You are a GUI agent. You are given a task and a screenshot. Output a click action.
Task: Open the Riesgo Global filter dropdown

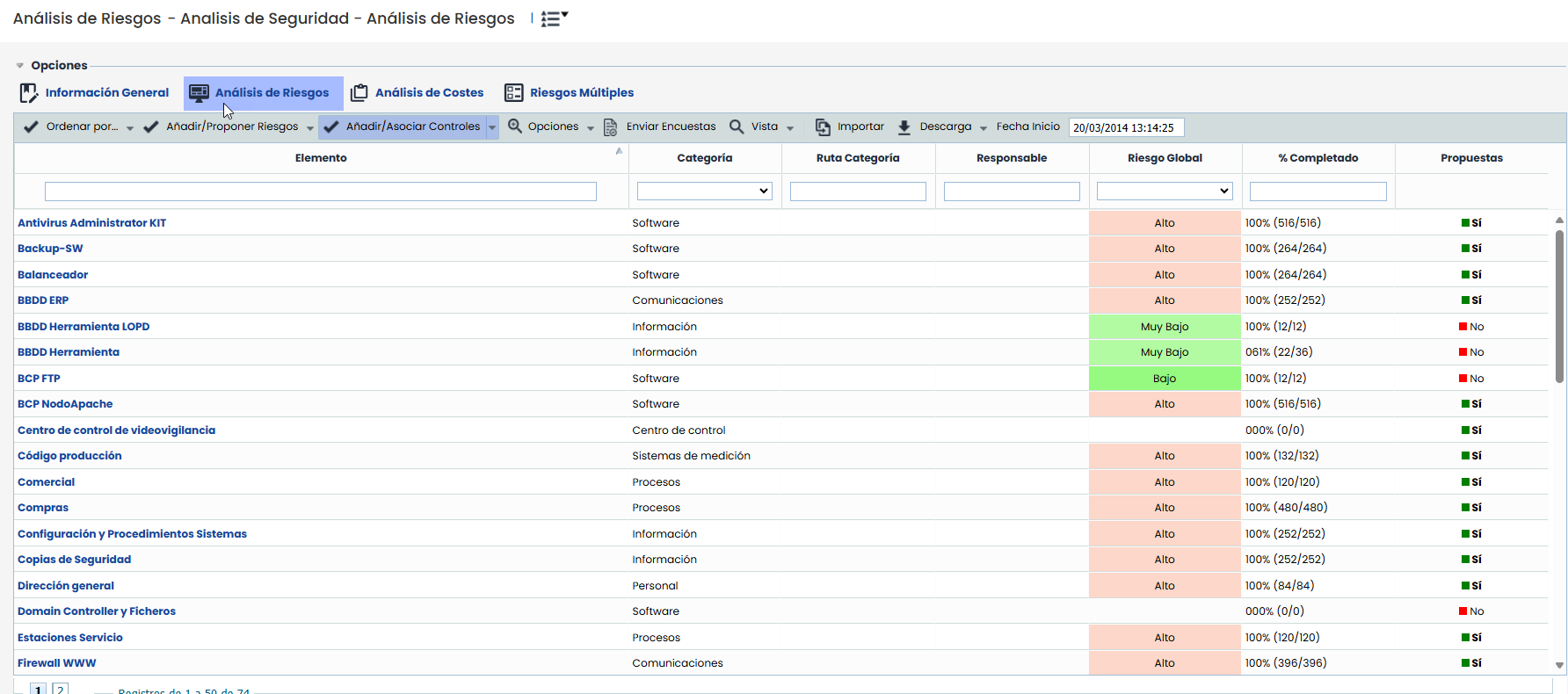[x=1164, y=192]
